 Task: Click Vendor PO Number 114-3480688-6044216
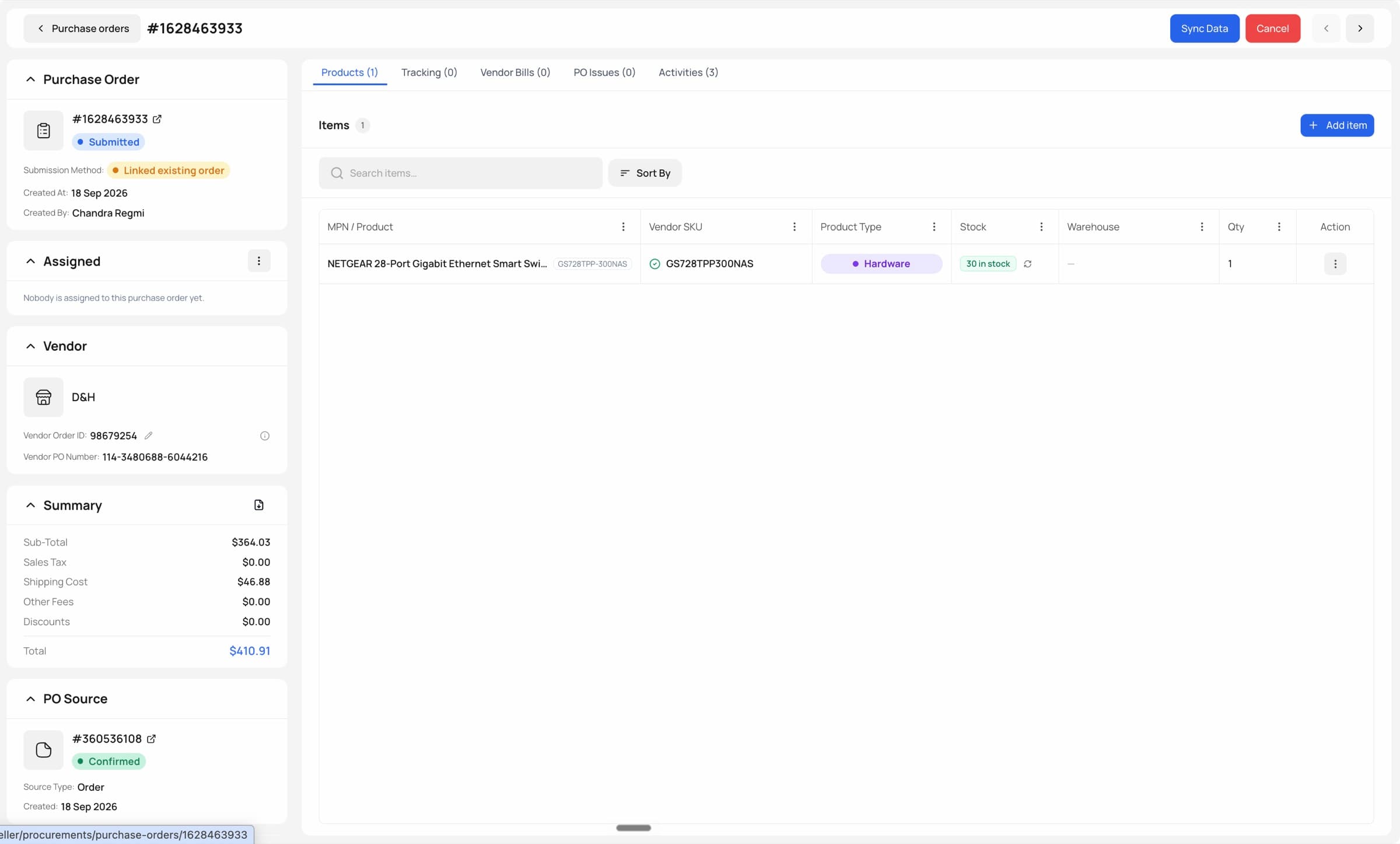[155, 457]
